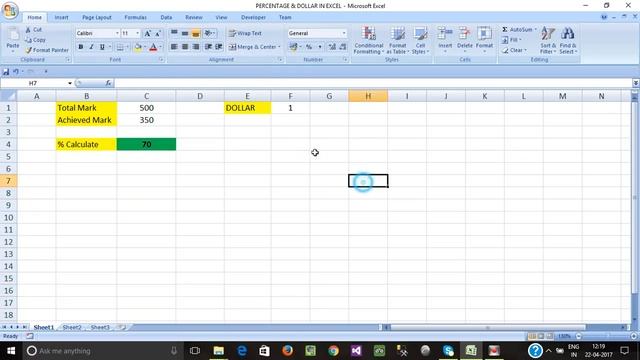This screenshot has width=640, height=360.
Task: Align cell text right
Action: pyautogui.click(x=196, y=47)
